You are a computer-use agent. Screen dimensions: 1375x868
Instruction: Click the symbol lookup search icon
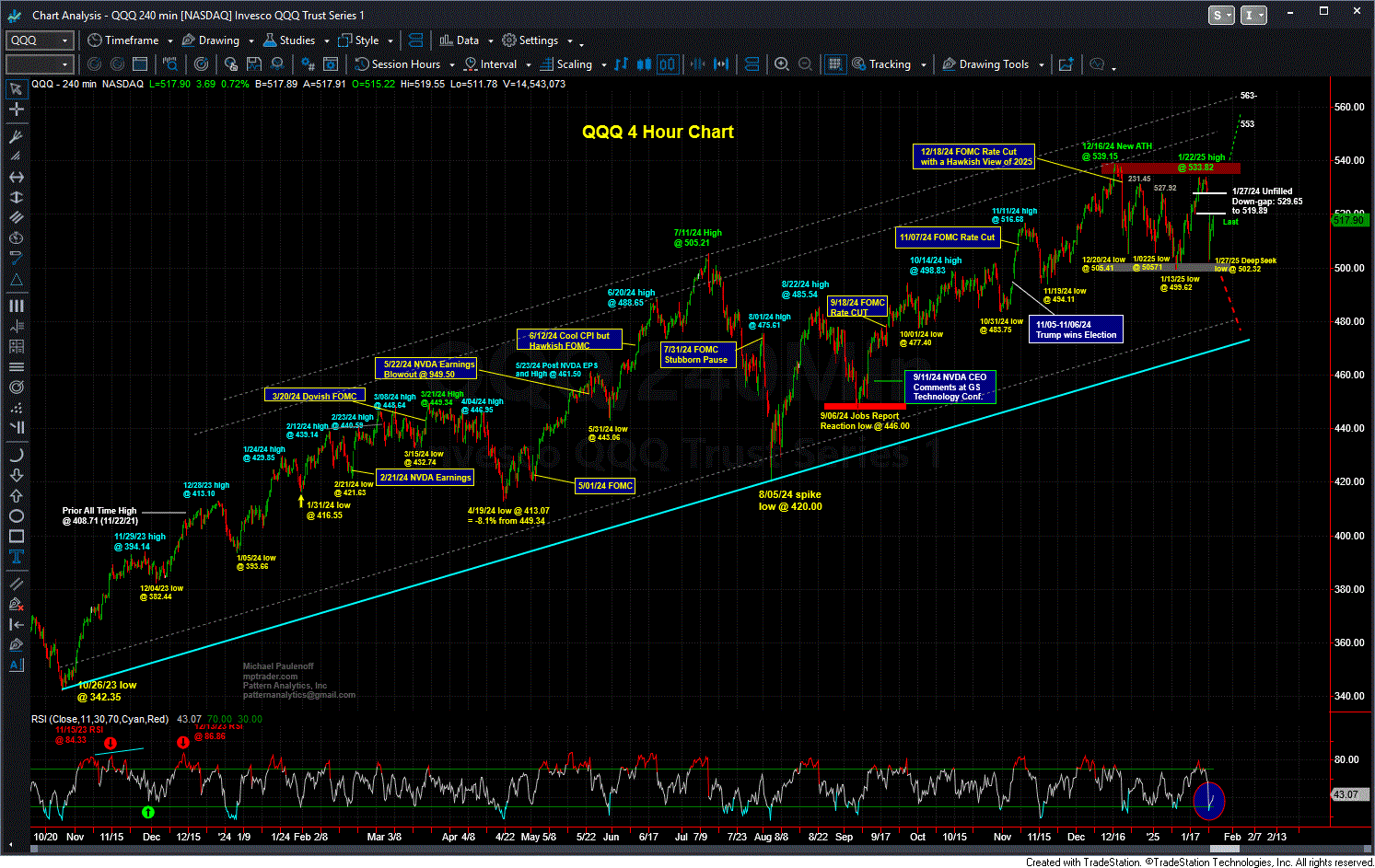tap(170, 64)
